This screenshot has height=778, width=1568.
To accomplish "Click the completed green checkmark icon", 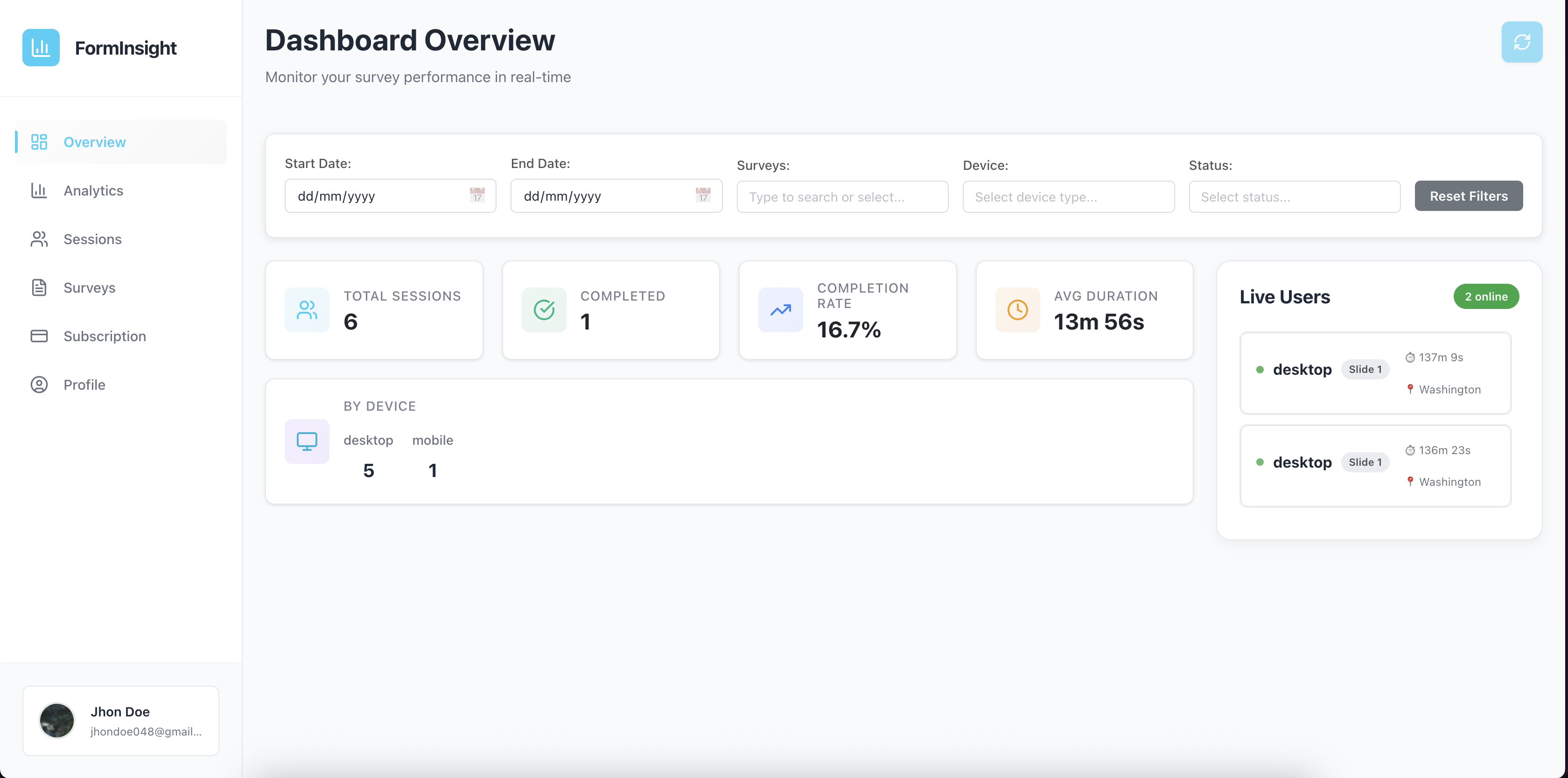I will tap(544, 309).
